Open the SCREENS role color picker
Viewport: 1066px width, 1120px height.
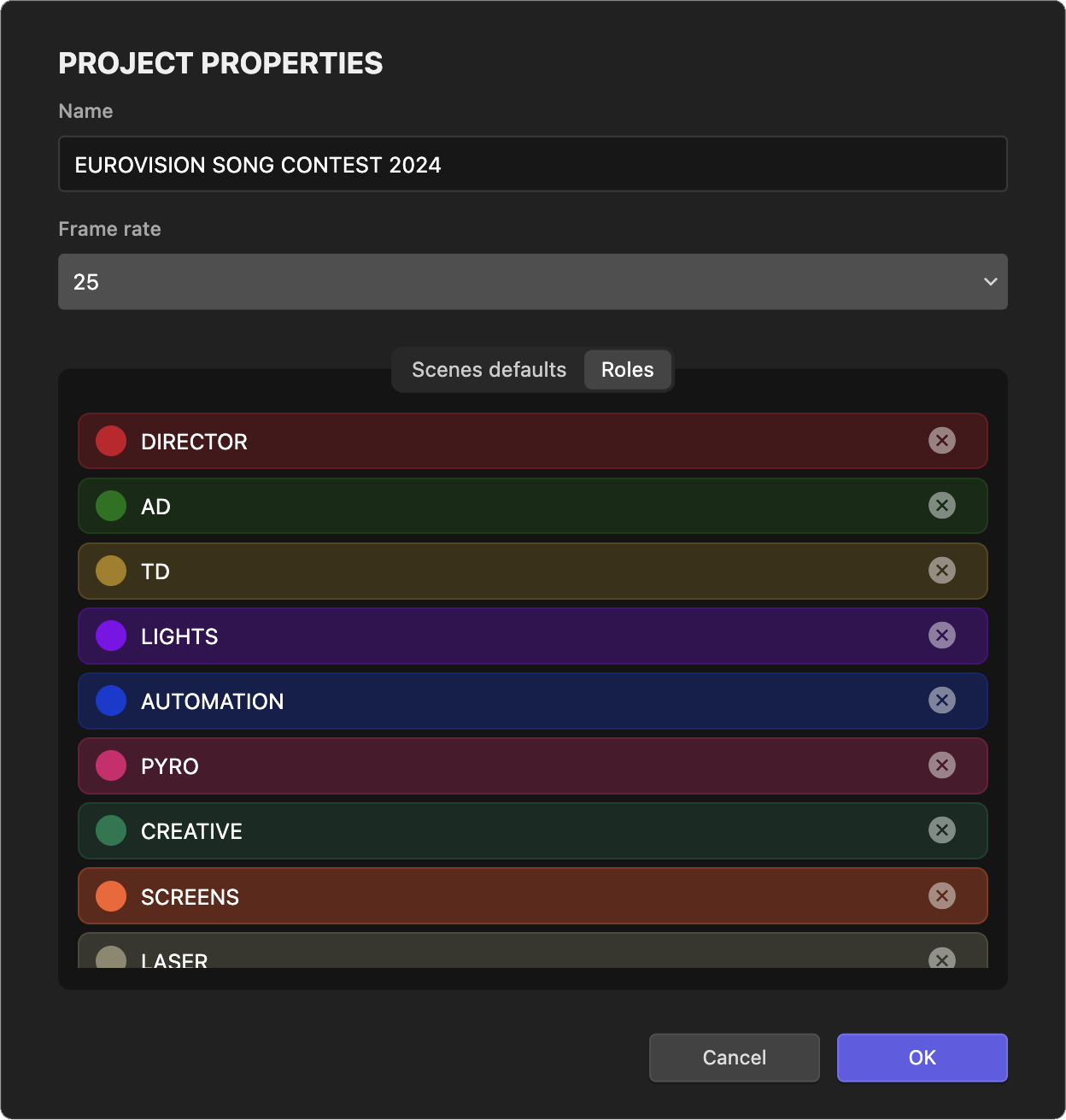point(110,895)
